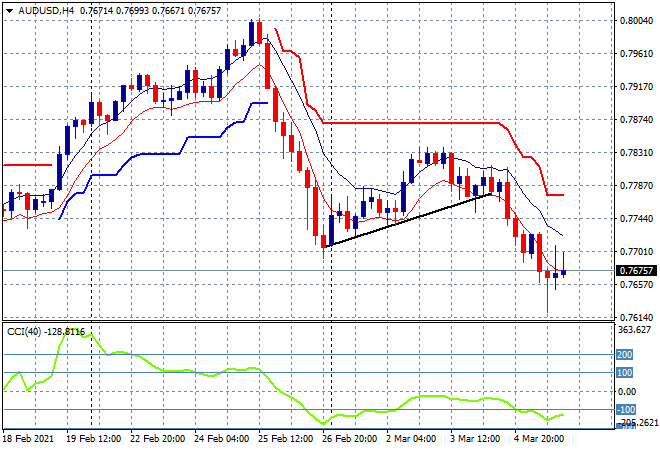Viewport: 660px width, 450px height.
Task: Click the 0.76570 price axis label
Action: point(636,285)
